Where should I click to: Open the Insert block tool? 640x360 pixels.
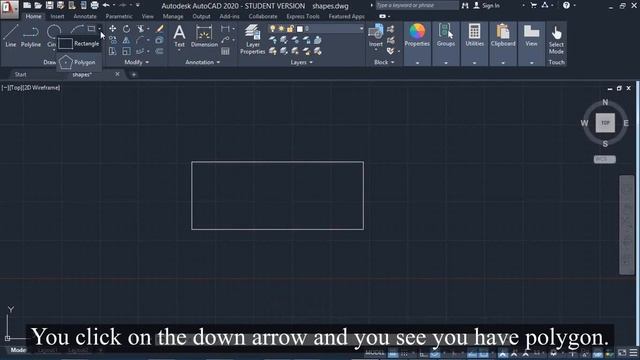coord(376,35)
